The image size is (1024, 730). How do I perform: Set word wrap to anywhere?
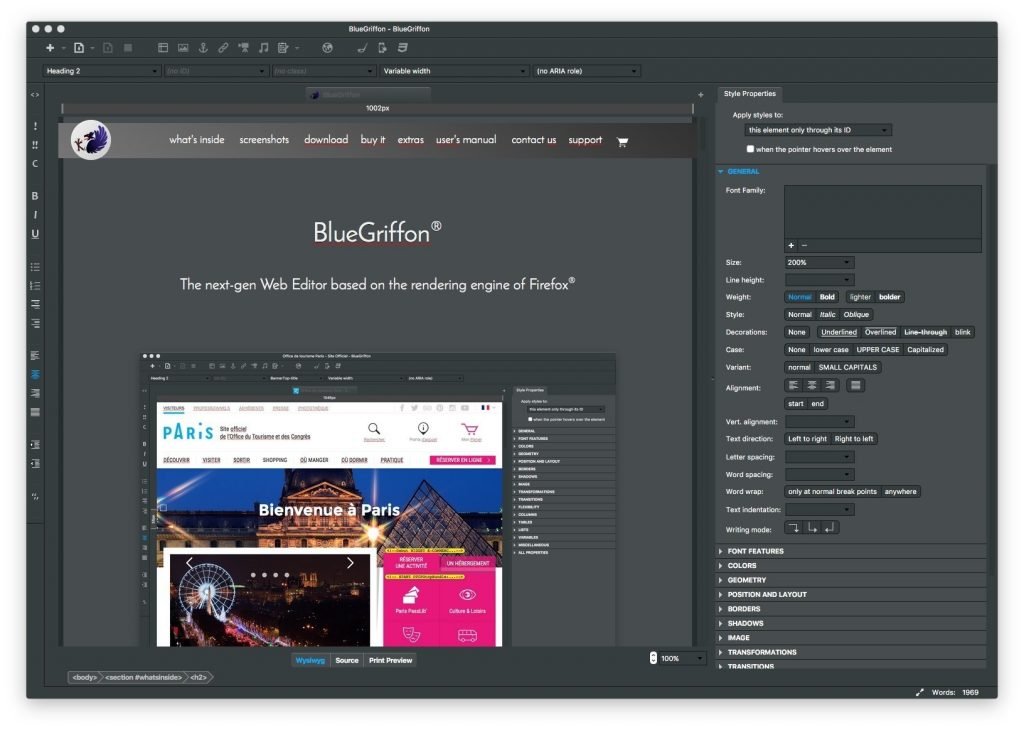[900, 492]
